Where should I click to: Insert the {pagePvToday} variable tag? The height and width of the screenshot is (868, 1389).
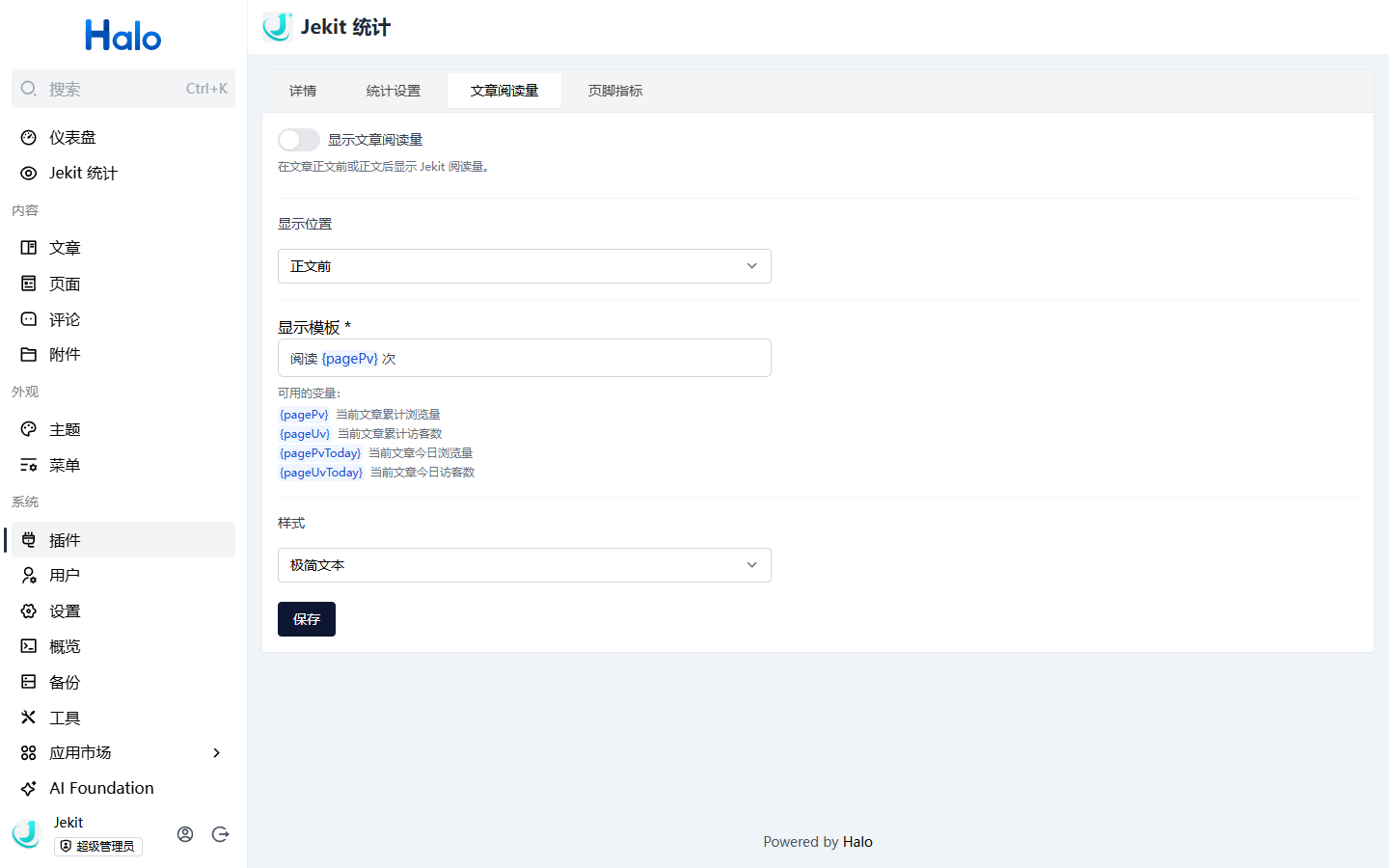point(320,453)
